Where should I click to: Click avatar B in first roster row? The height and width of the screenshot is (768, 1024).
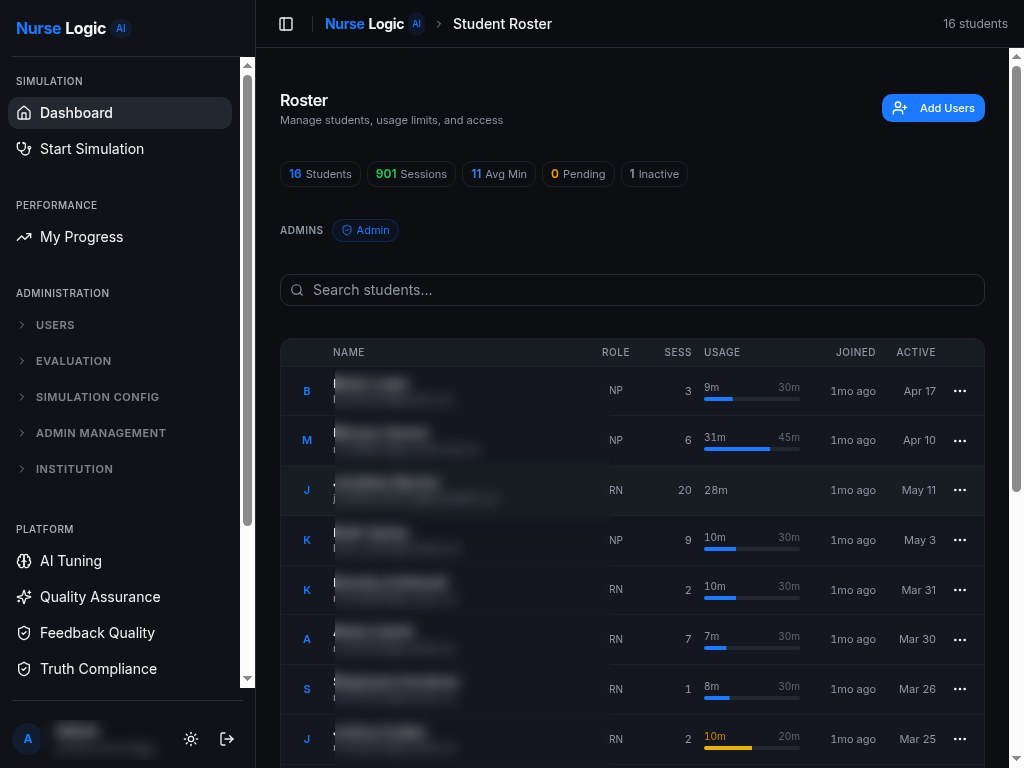tap(307, 391)
